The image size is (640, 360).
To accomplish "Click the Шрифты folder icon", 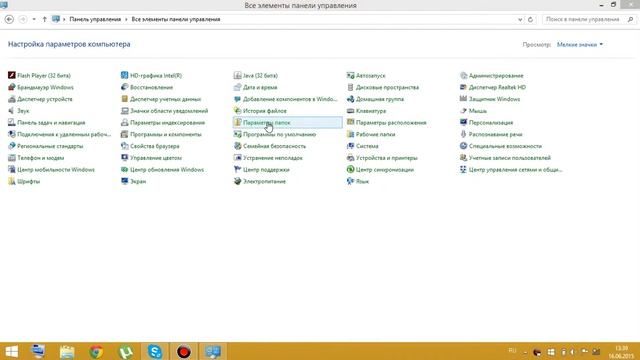I will coord(11,181).
